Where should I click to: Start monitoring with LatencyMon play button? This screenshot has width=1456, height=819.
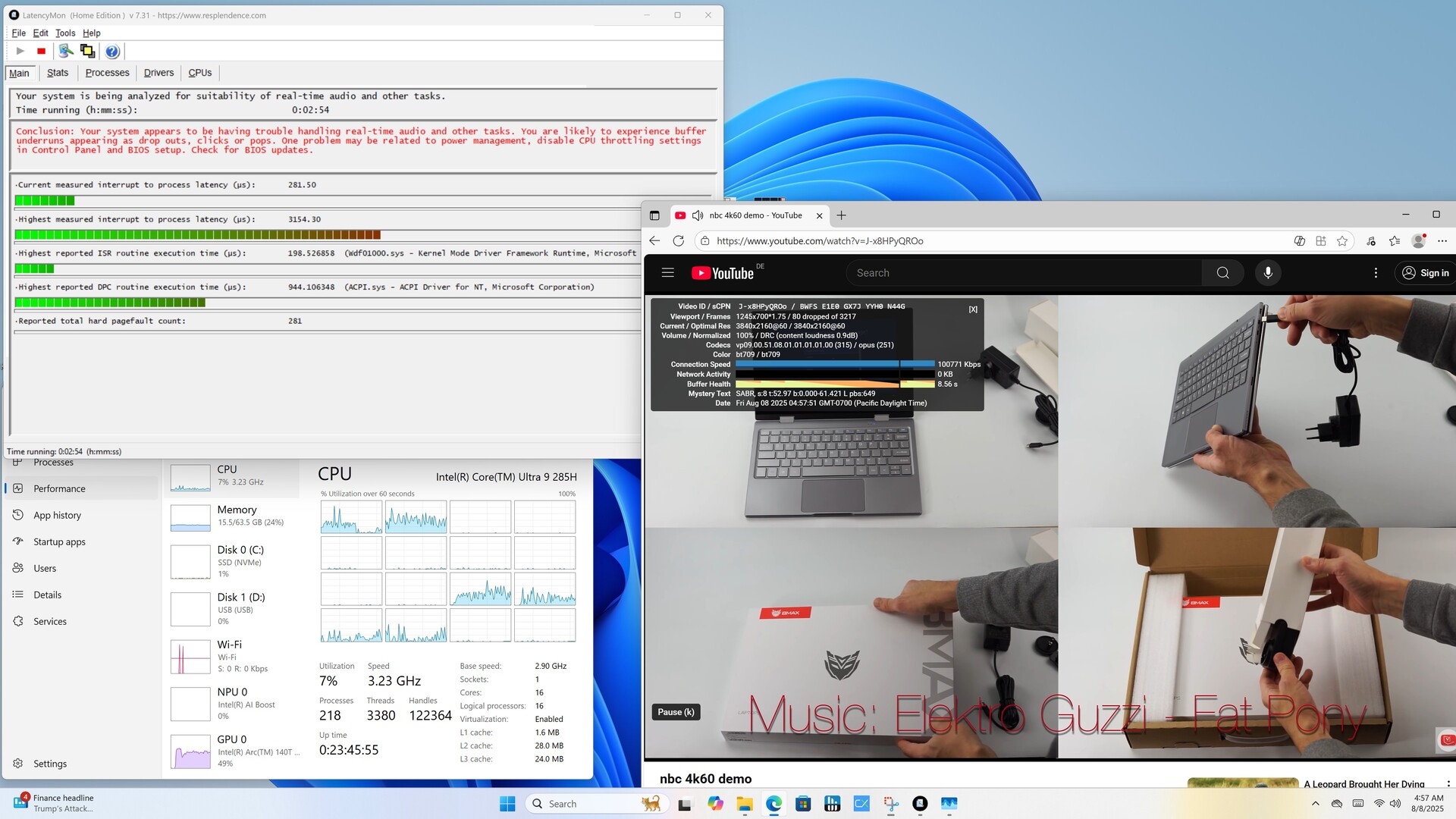point(20,51)
